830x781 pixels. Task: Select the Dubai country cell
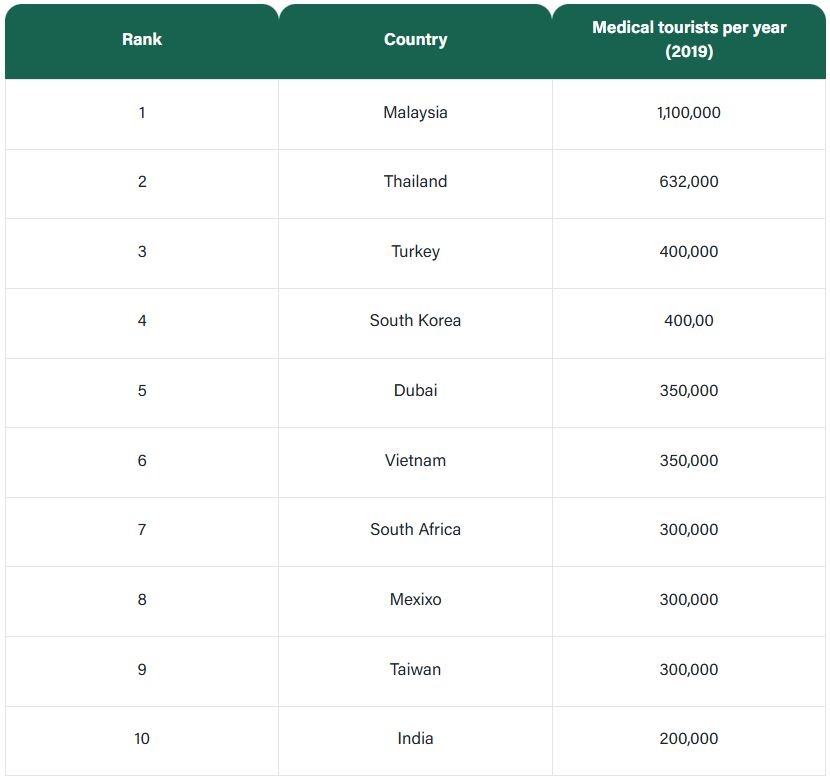click(x=415, y=391)
